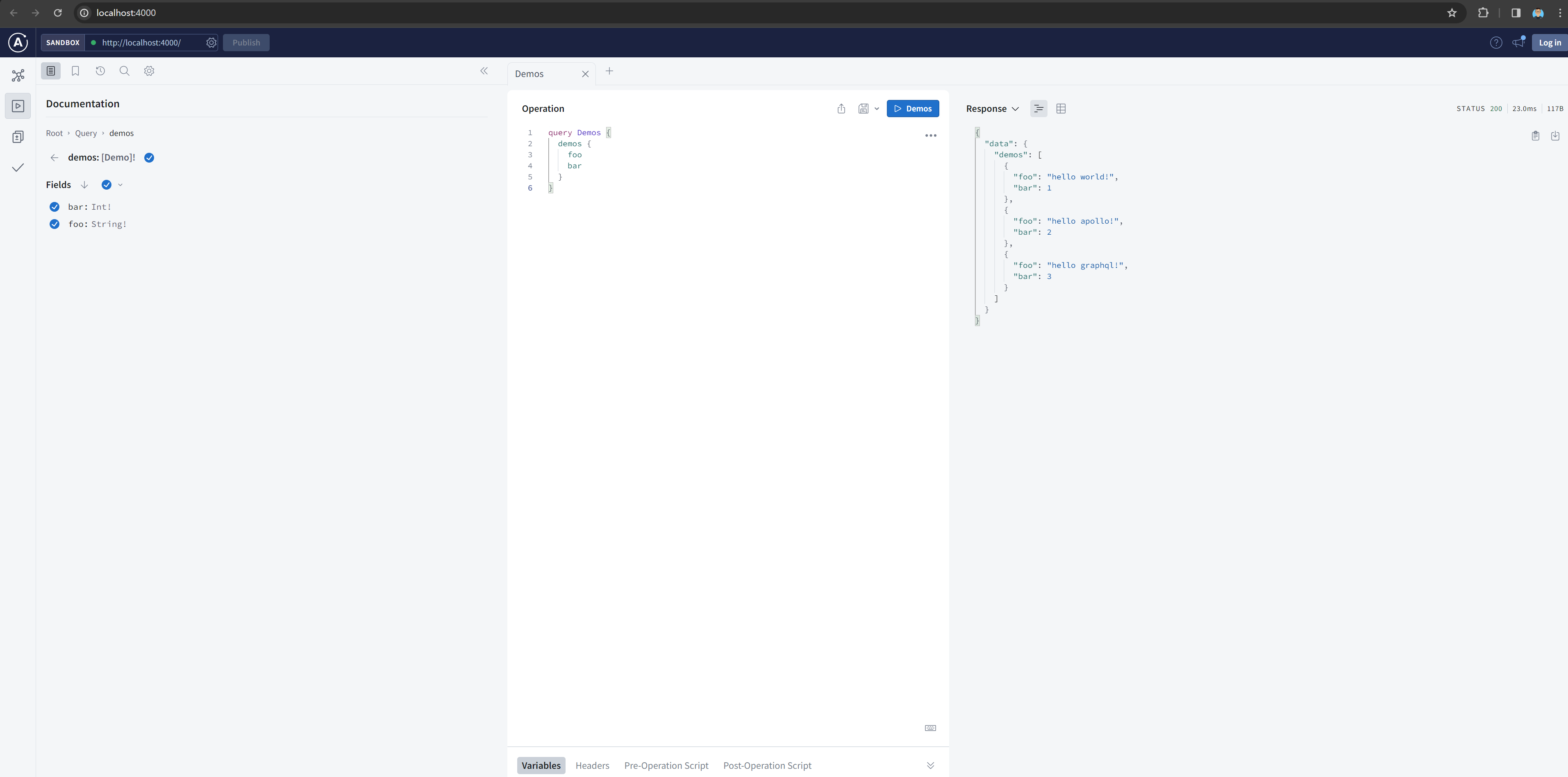
Task: Run the Demos query
Action: click(913, 108)
